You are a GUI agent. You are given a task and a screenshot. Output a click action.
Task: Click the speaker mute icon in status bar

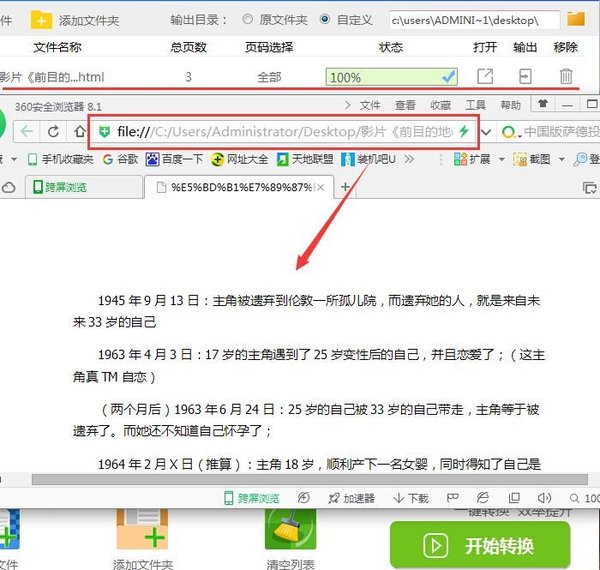pyautogui.click(x=544, y=498)
